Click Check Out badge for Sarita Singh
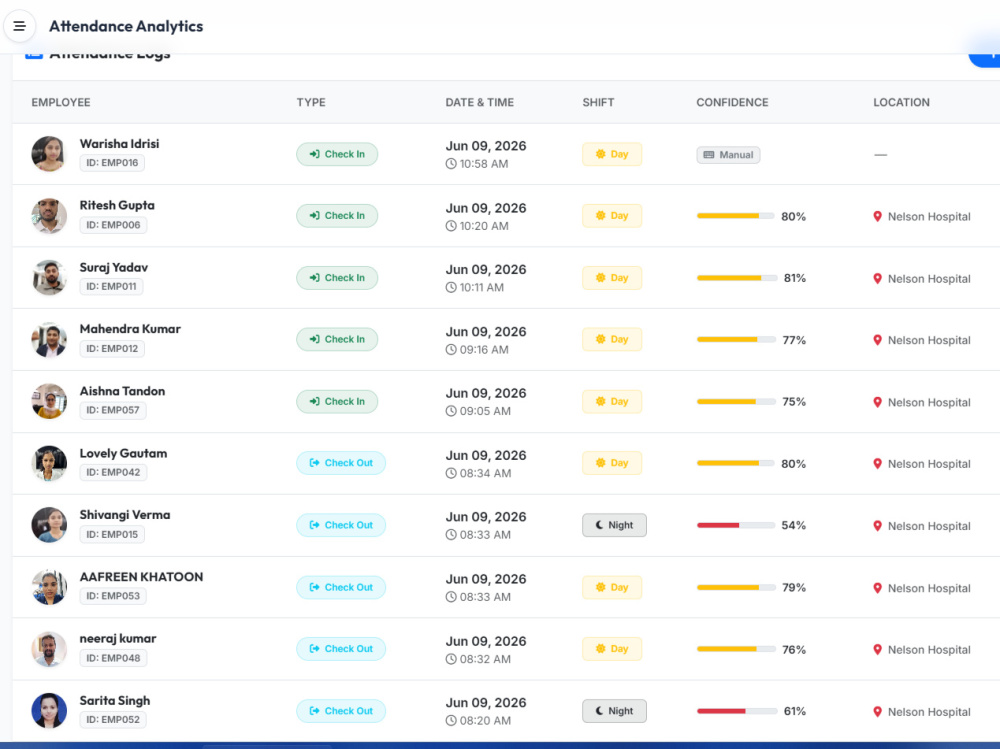Screen dimensions: 1000x749 point(341,711)
